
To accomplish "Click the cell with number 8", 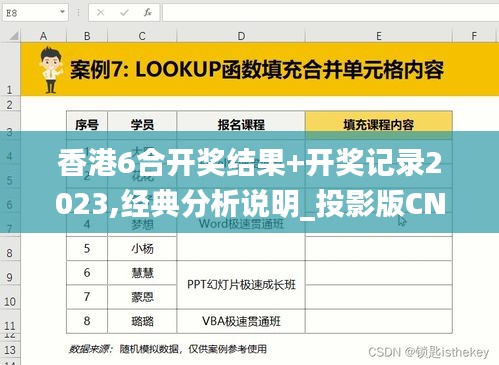I will pyautogui.click(x=87, y=321).
